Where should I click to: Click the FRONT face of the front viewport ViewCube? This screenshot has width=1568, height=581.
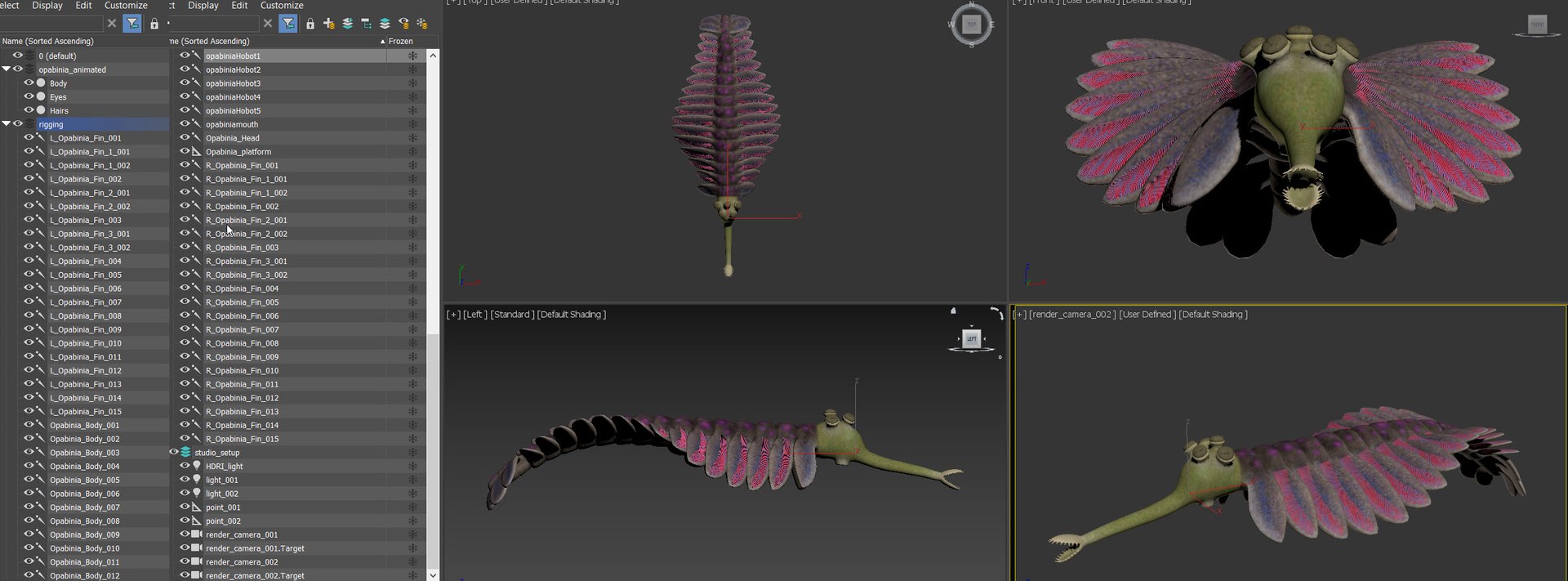pos(1537,25)
